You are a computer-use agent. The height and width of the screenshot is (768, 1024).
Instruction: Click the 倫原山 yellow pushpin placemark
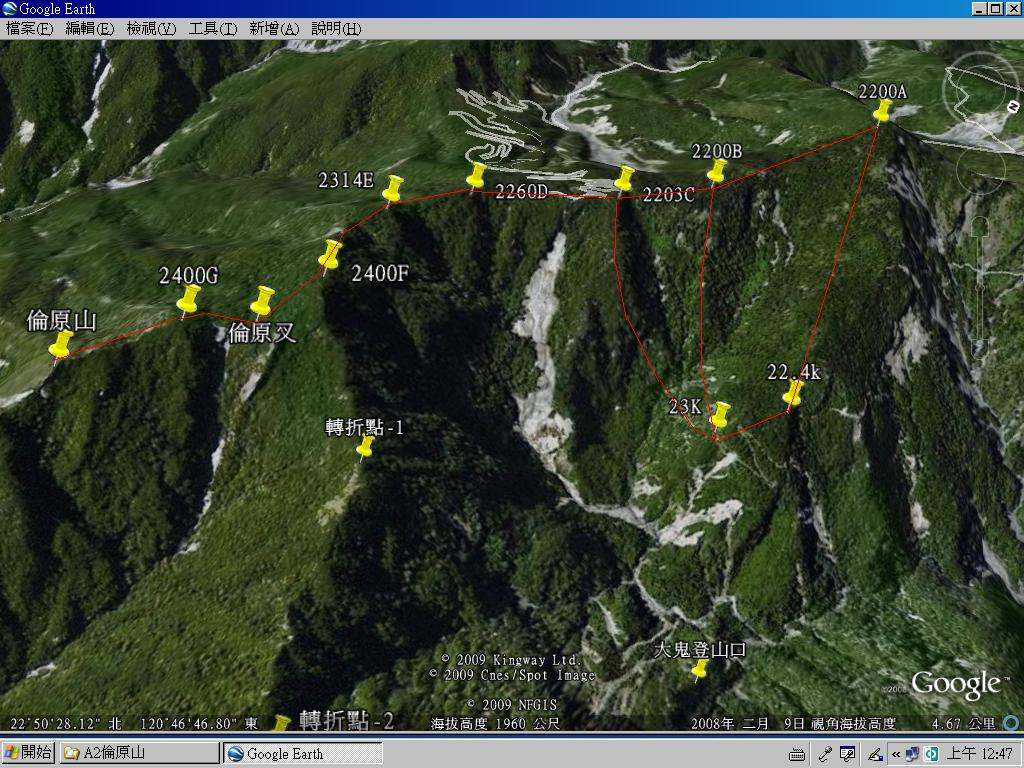[62, 345]
